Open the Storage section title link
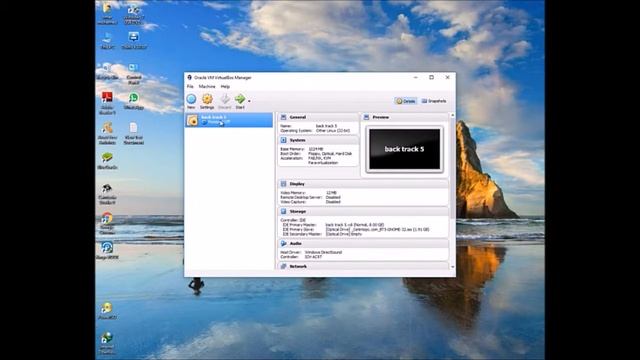The image size is (640, 360). [x=298, y=211]
